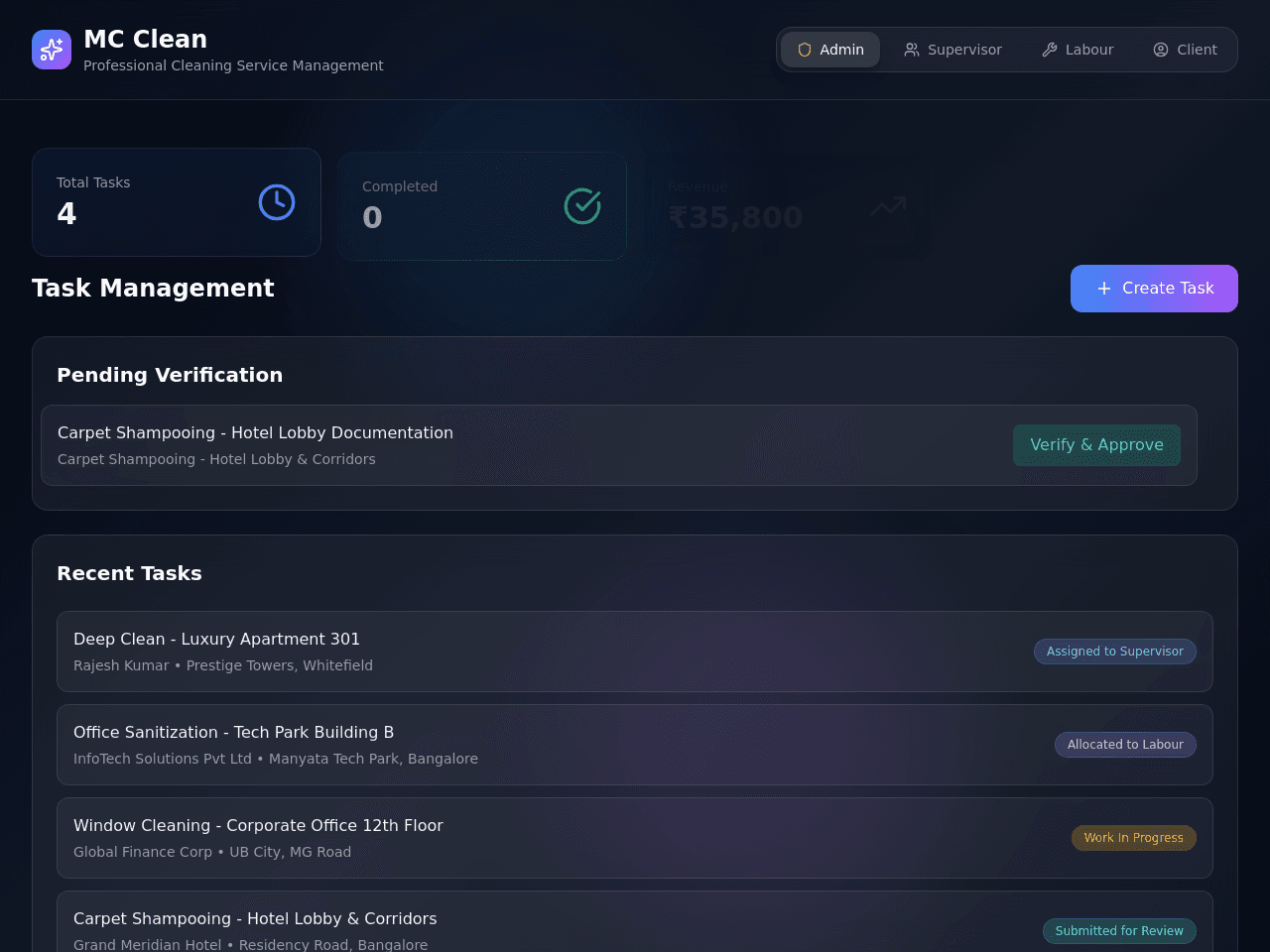The height and width of the screenshot is (952, 1270).
Task: Click the Total Tasks stat card
Action: point(177,202)
